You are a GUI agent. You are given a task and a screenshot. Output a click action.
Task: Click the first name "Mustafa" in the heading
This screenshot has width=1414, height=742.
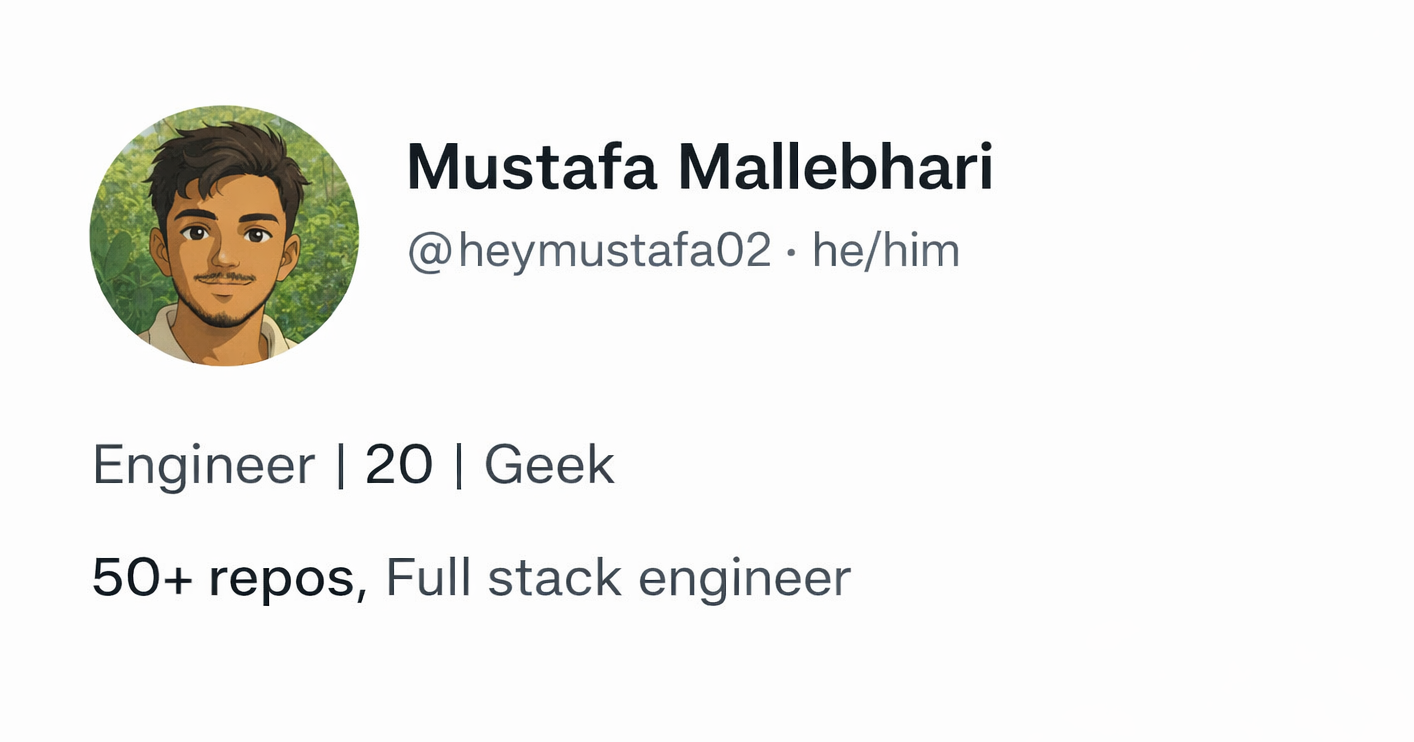click(531, 167)
